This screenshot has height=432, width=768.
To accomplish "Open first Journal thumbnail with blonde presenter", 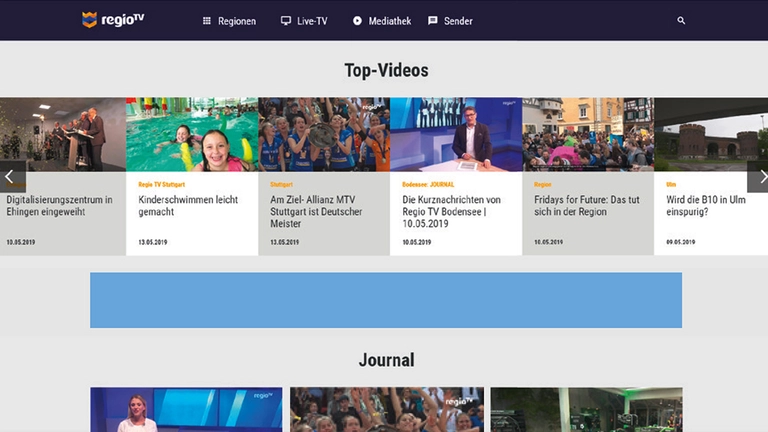I will tap(172, 410).
